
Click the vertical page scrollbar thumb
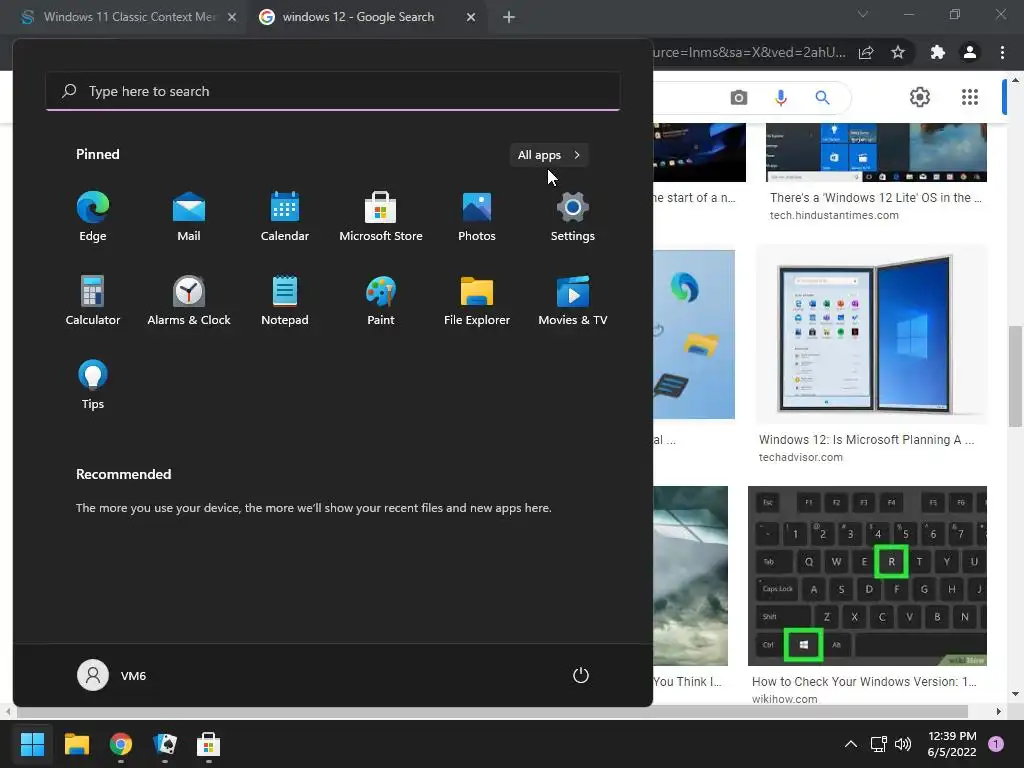pos(1015,376)
